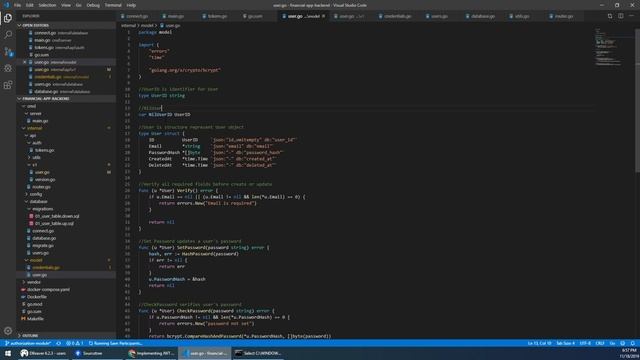Change the UTF-8 file encoding
This screenshot has height=360, width=640.
pyautogui.click(x=585, y=343)
